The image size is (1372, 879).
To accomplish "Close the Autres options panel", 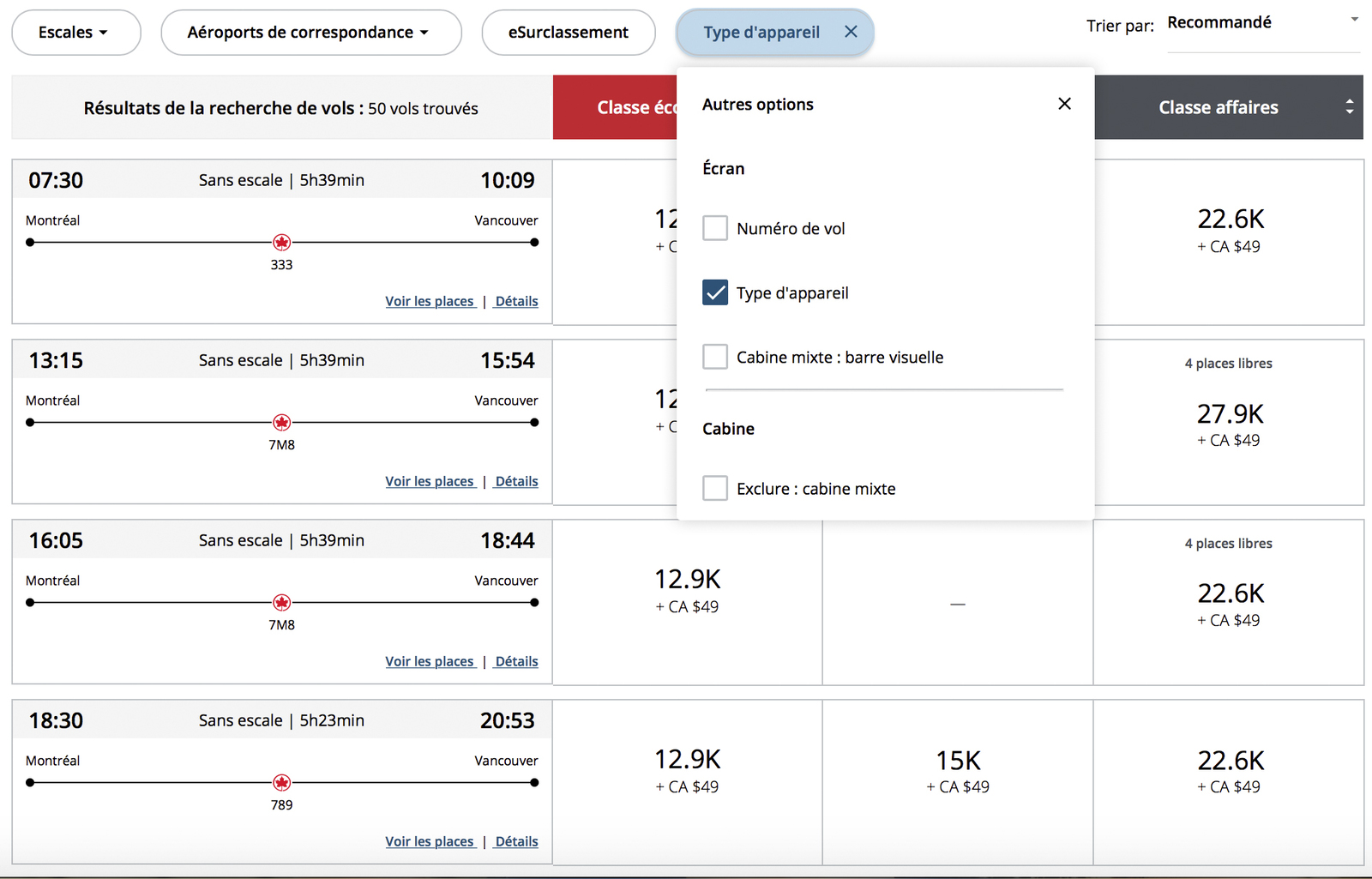I will [1064, 104].
